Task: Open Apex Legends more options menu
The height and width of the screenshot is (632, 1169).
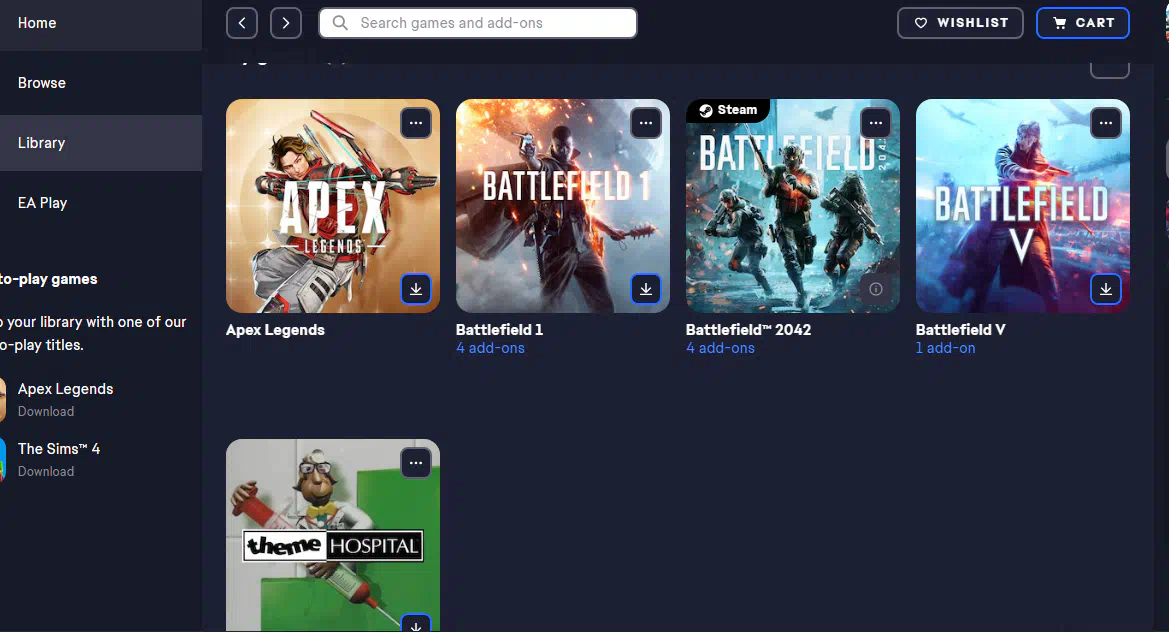Action: coord(416,123)
